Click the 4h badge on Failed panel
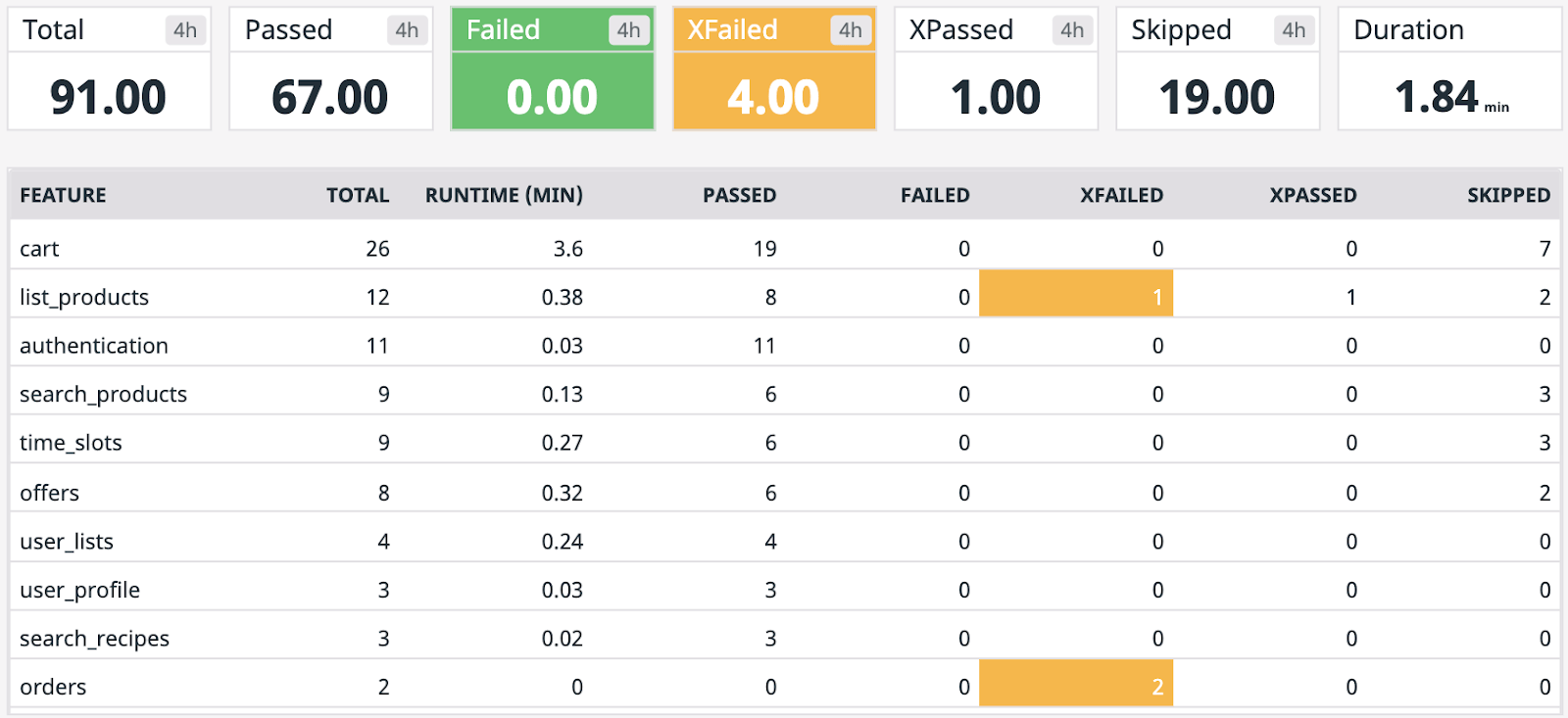The image size is (1568, 718). (x=628, y=30)
